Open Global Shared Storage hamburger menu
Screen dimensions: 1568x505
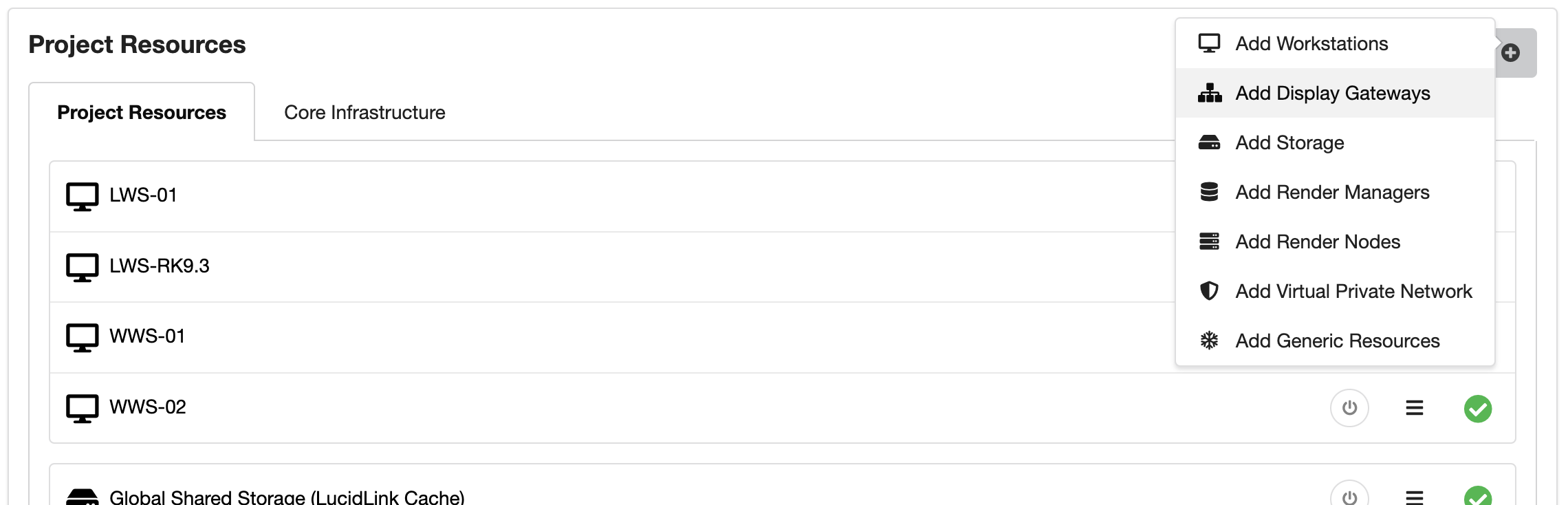pos(1414,496)
